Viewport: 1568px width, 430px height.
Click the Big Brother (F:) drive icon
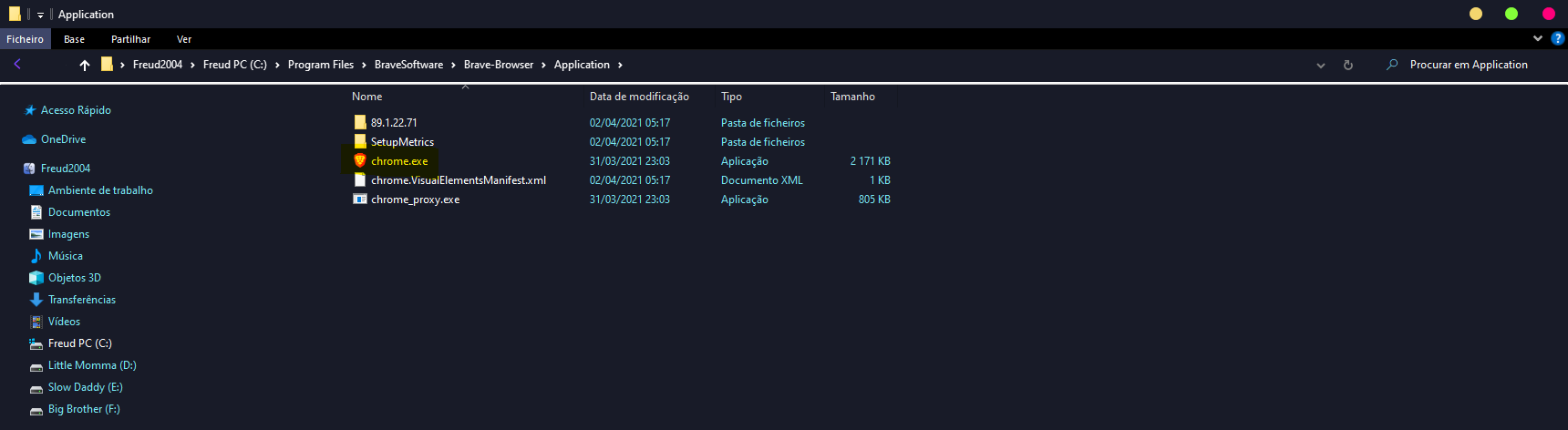[36, 410]
